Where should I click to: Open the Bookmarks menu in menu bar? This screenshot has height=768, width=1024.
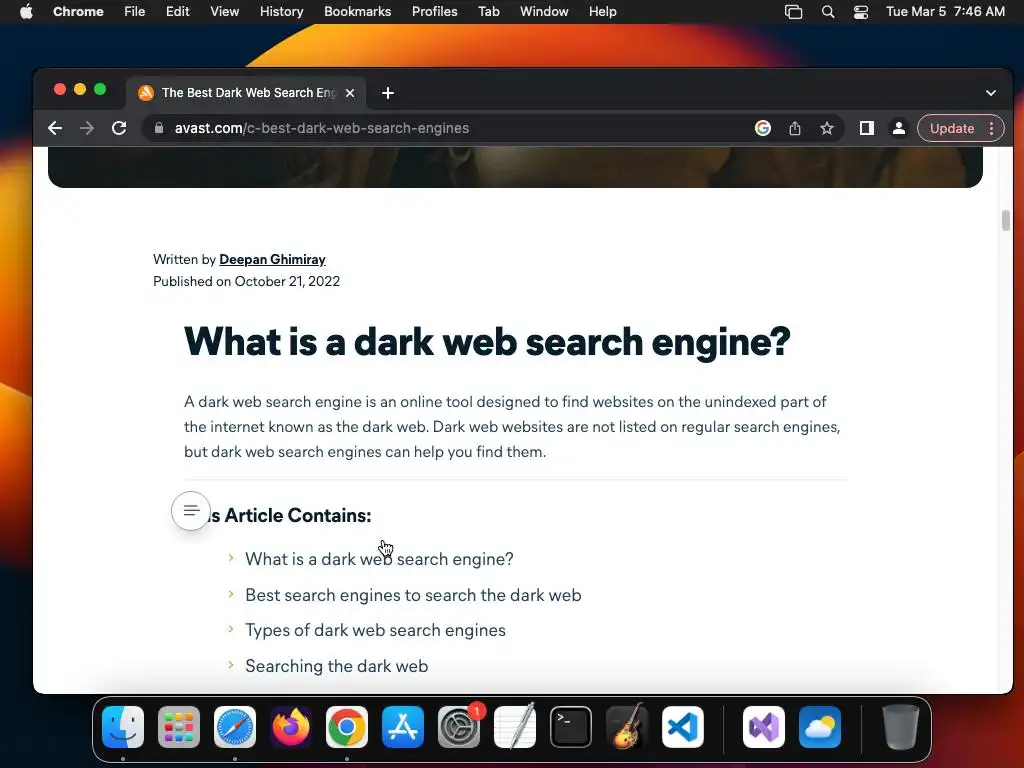tap(357, 12)
